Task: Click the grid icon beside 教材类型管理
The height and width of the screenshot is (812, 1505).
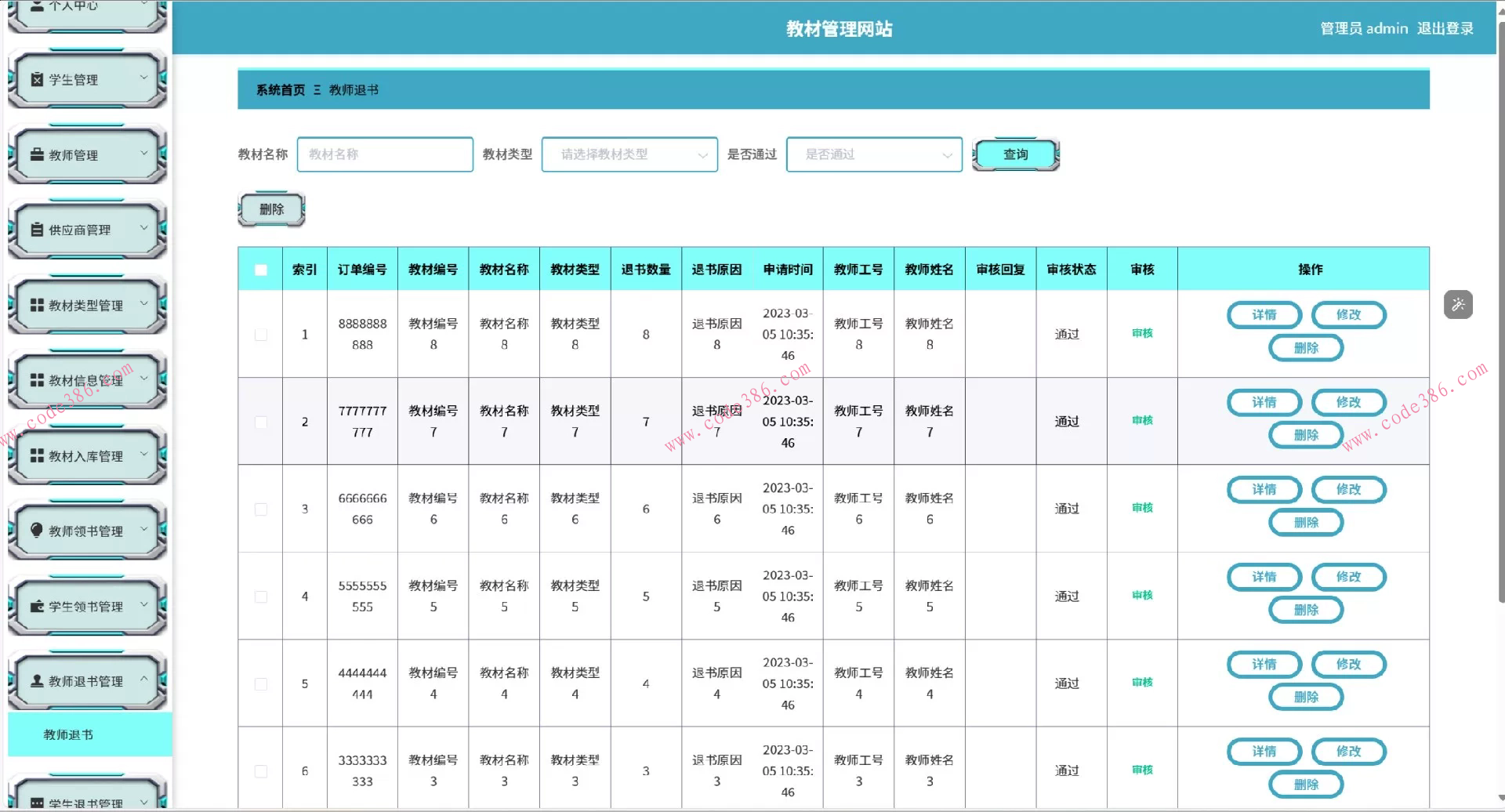Action: pos(37,305)
